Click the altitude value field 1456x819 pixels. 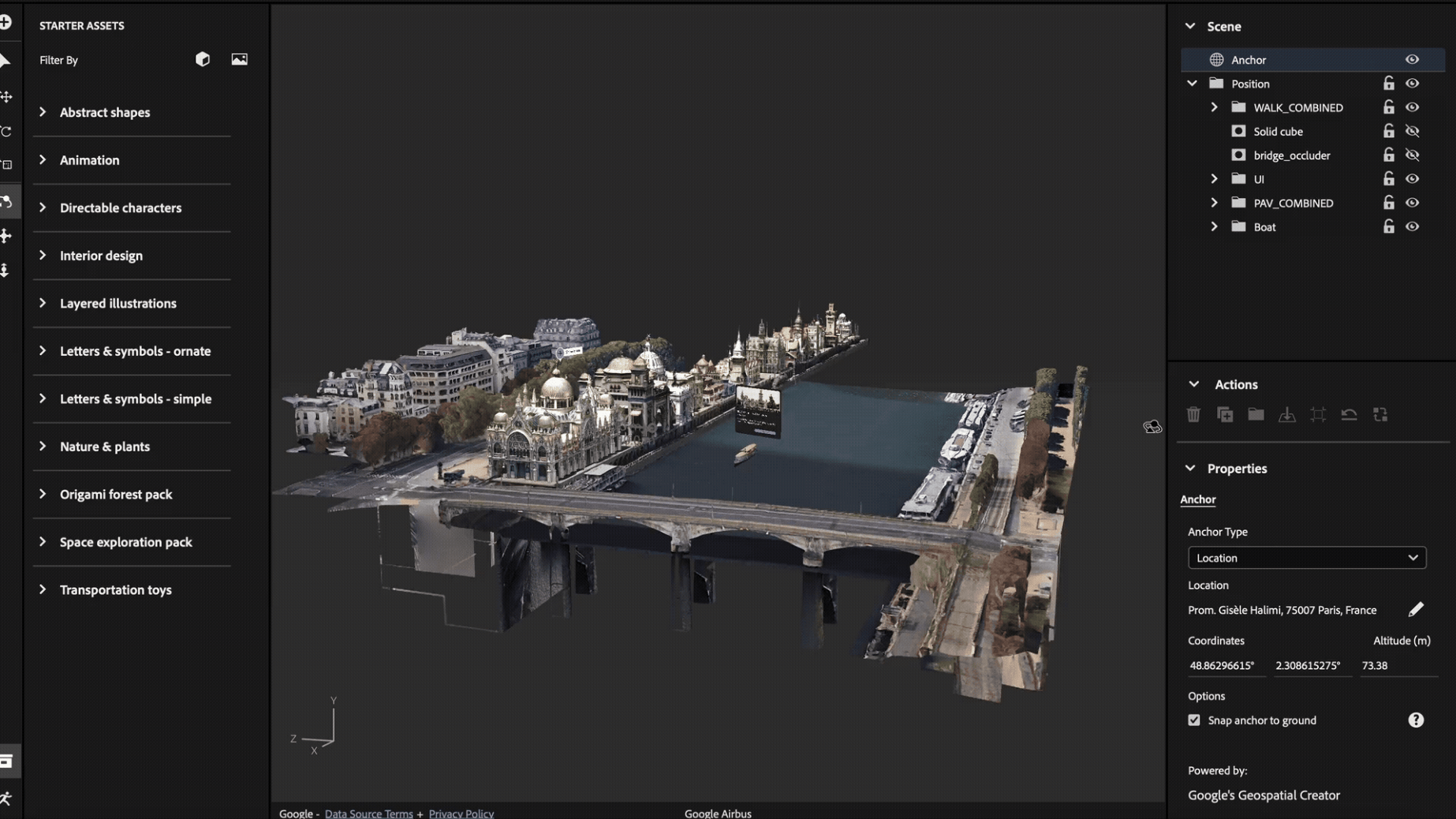pos(1394,665)
